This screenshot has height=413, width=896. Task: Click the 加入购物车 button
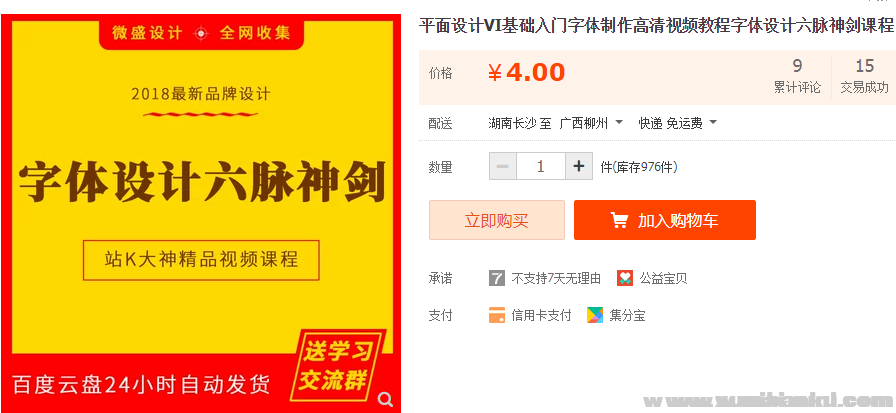tap(665, 220)
